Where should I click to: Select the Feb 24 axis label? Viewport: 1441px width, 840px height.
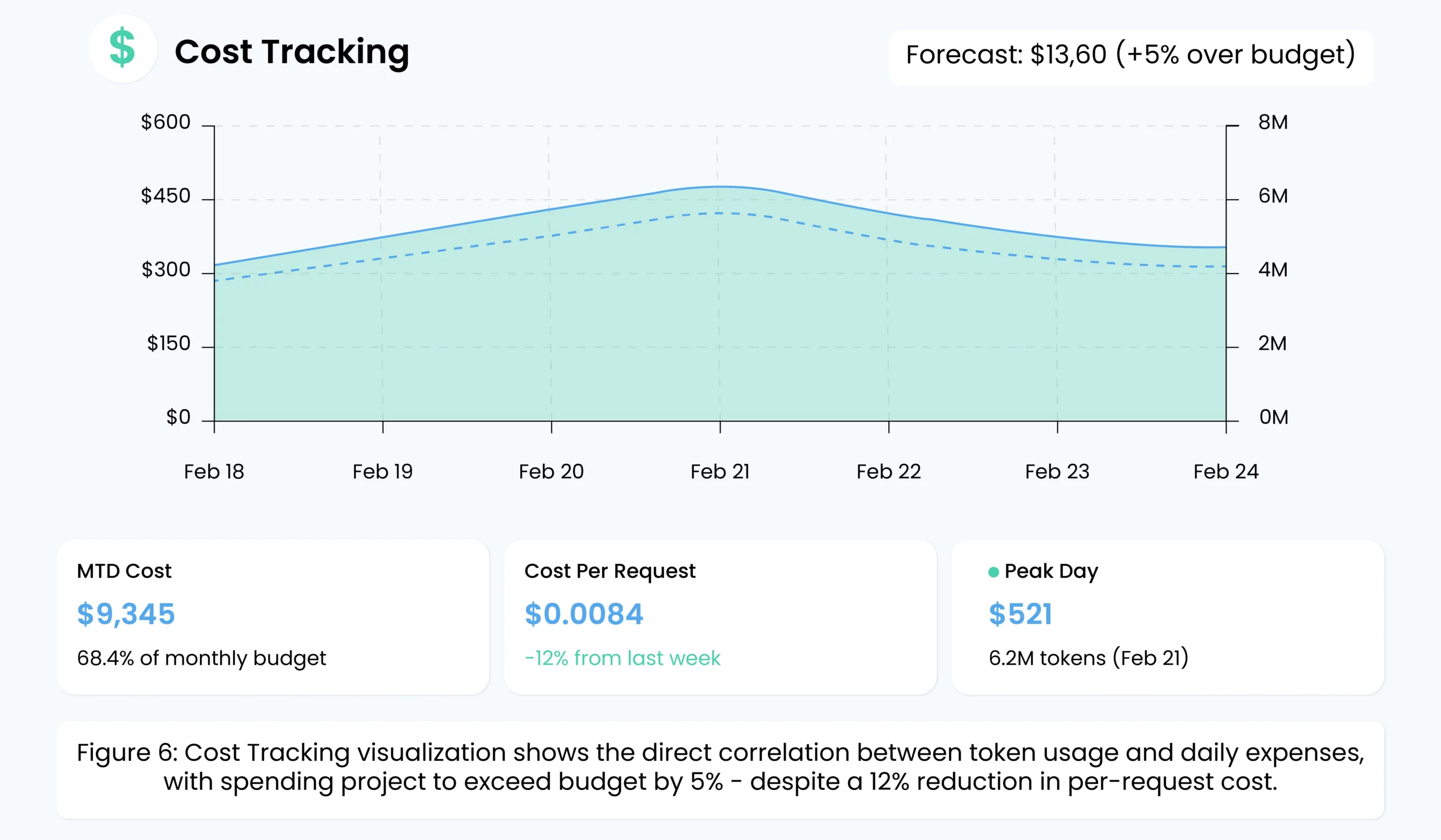click(1225, 472)
